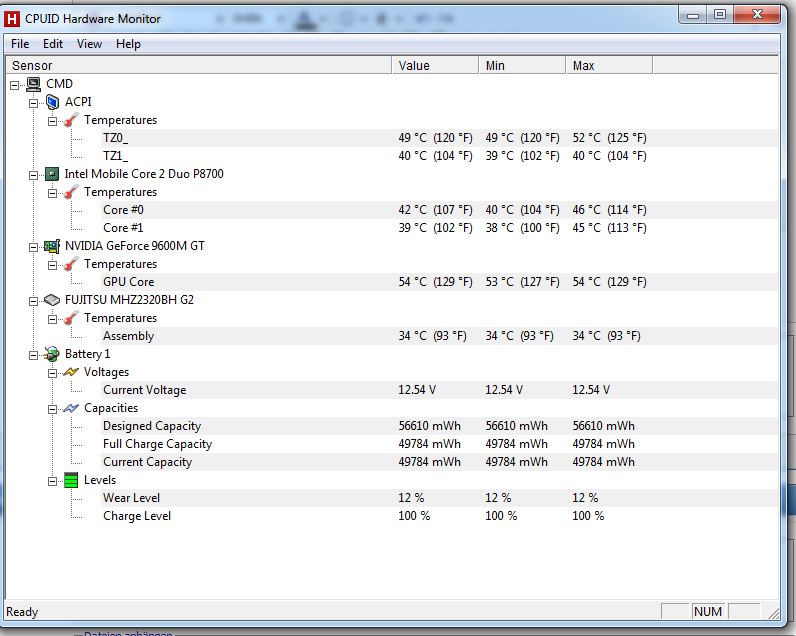Collapse the FUJITSU MHZ2320BH G2 node
The image size is (796, 636).
click(x=34, y=302)
